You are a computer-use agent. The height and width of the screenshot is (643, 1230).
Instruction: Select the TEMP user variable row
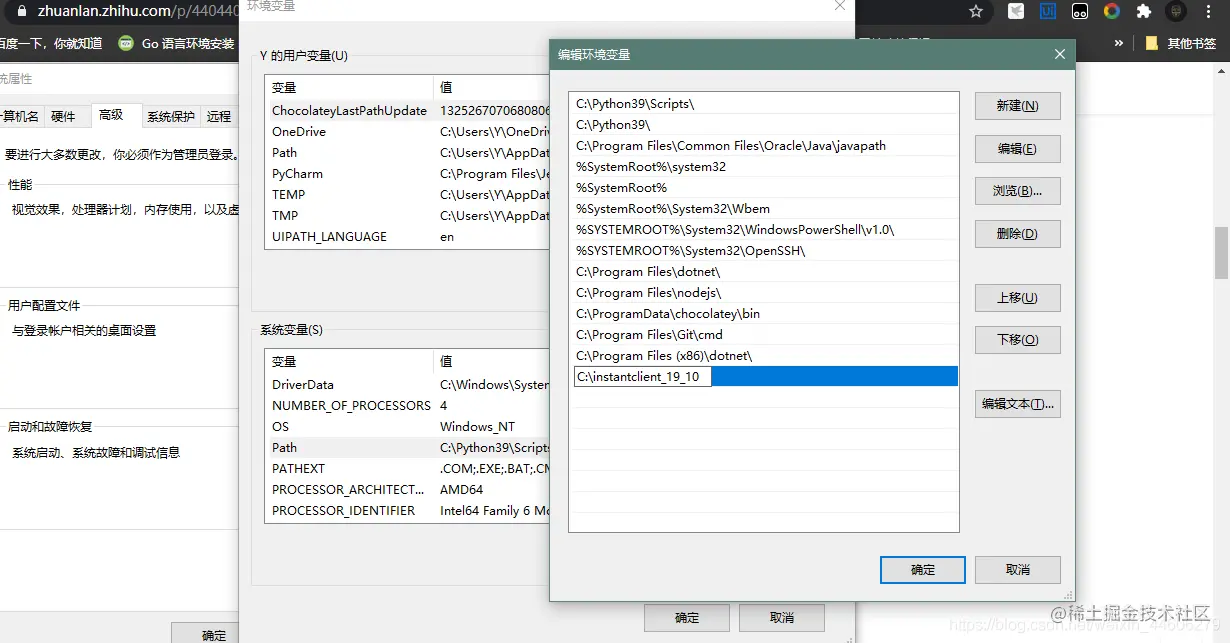pos(408,195)
